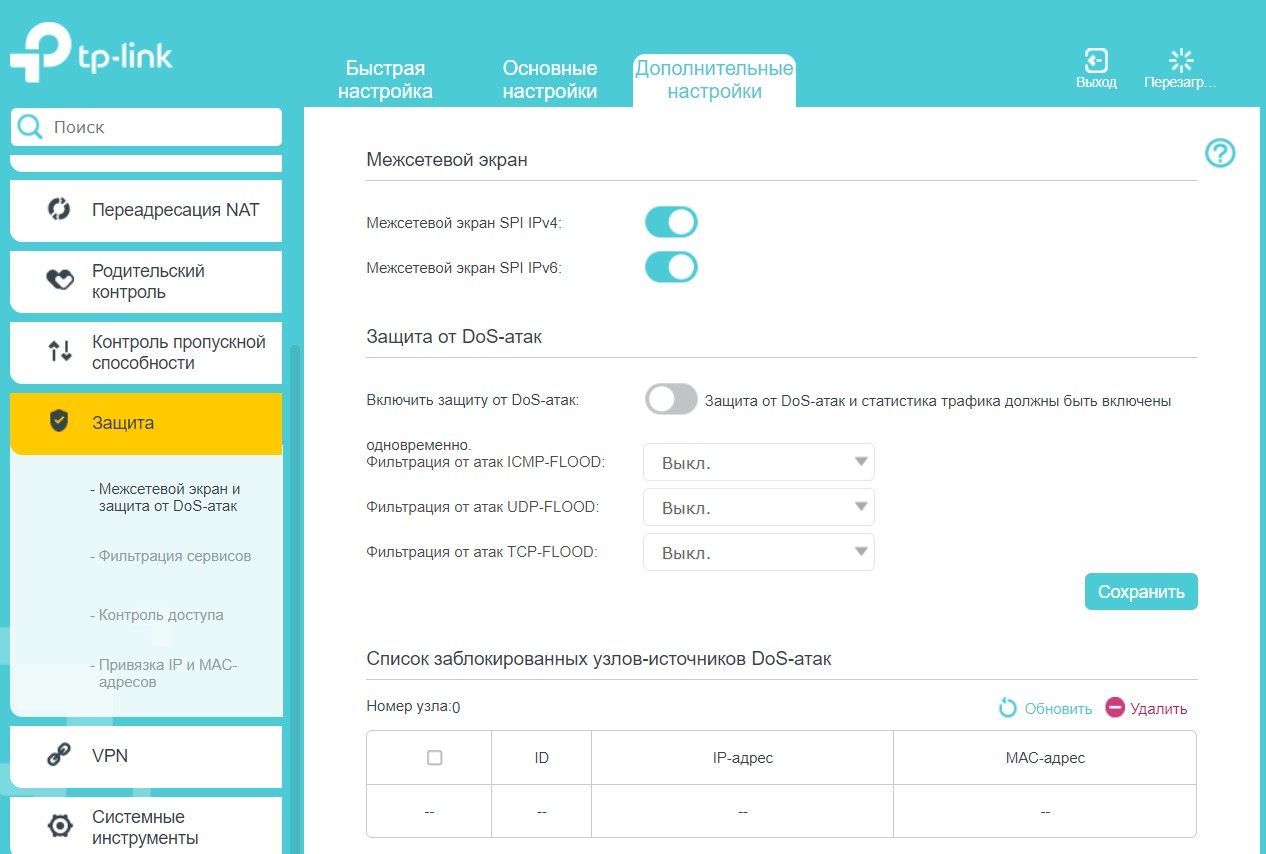Click the Сохранить button
Screen dimensions: 1266x854
click(1141, 592)
